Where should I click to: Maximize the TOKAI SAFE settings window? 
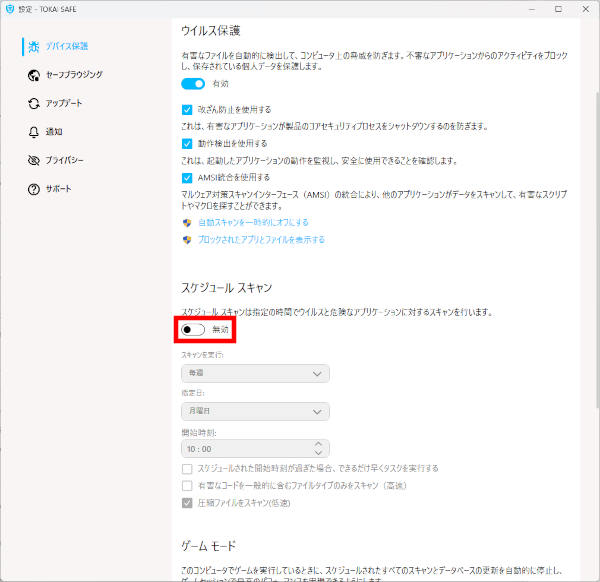(x=558, y=9)
